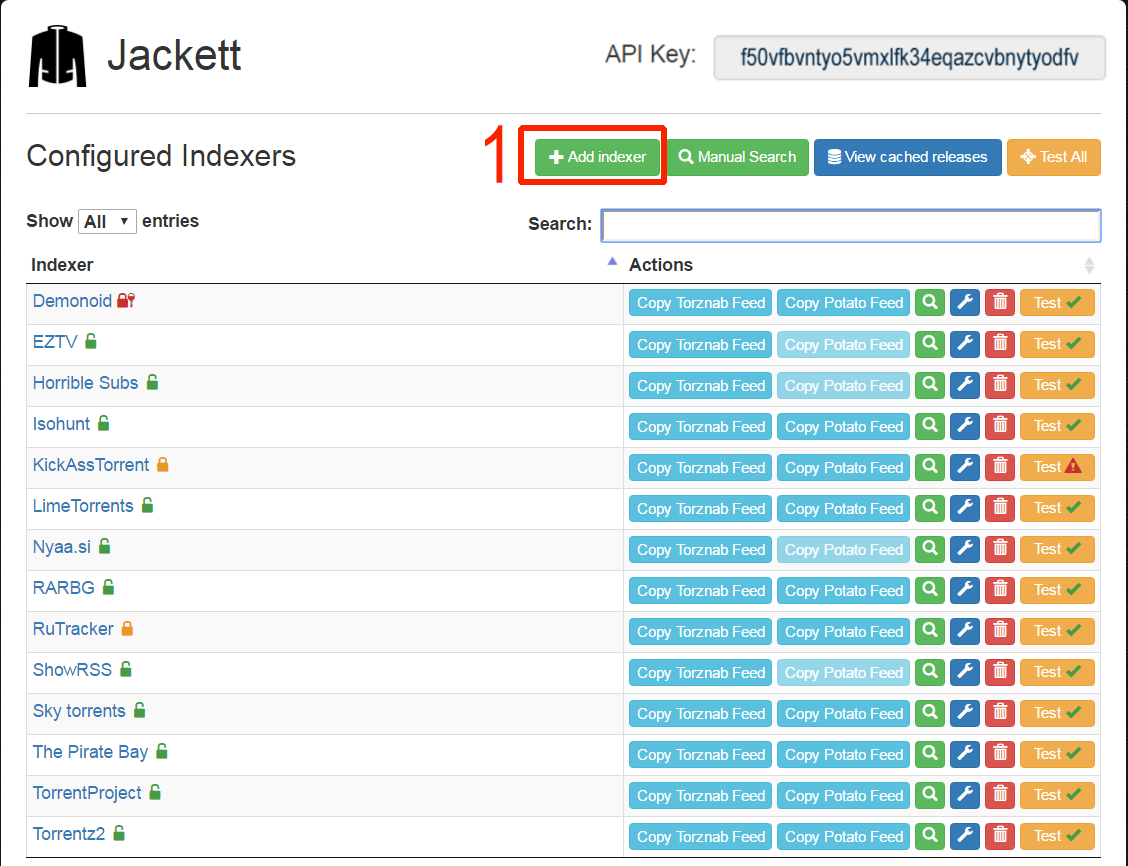Viewport: 1128px width, 866px height.
Task: Open the RuTracker indexer link
Action: 73,629
